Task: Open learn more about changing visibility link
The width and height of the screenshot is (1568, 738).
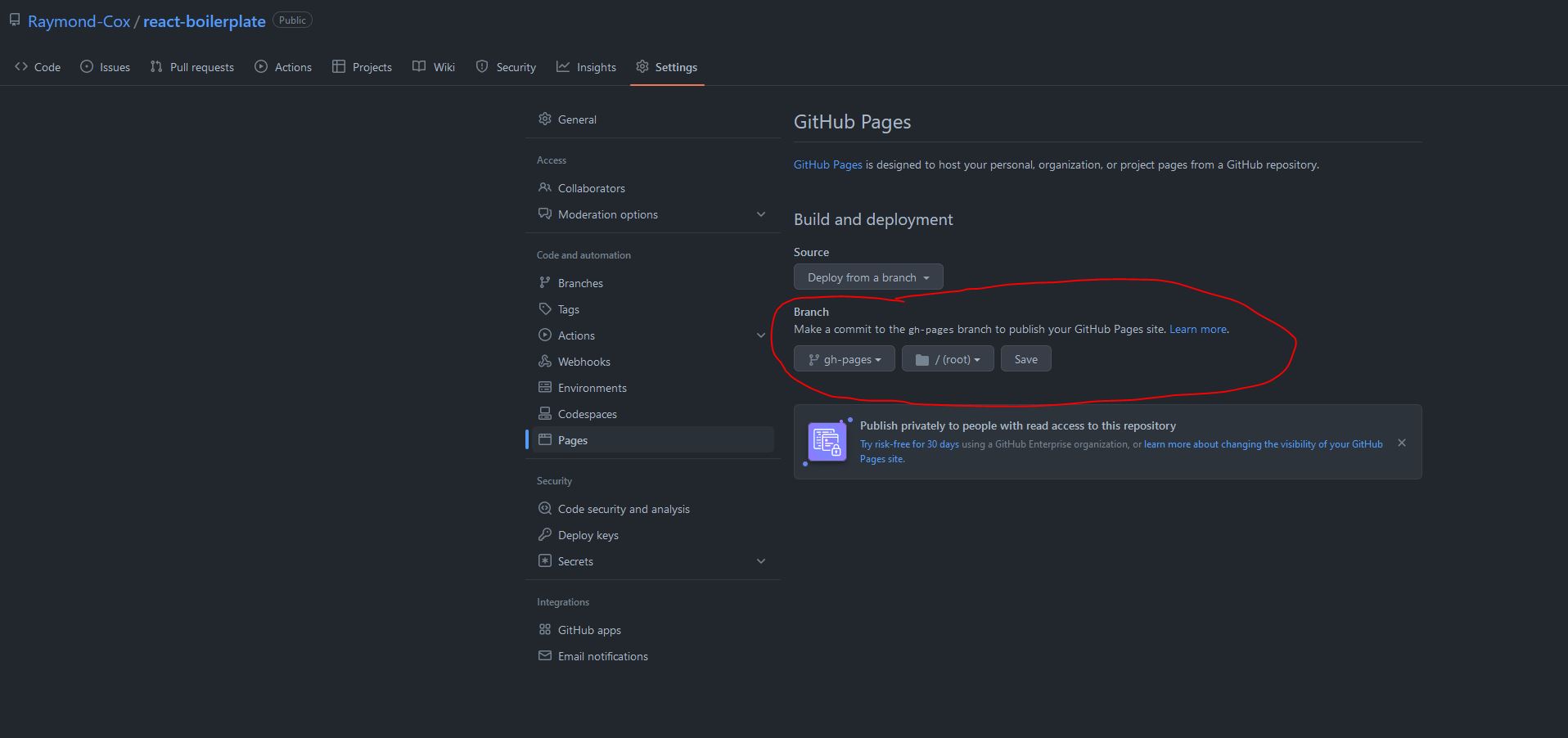Action: click(1263, 444)
